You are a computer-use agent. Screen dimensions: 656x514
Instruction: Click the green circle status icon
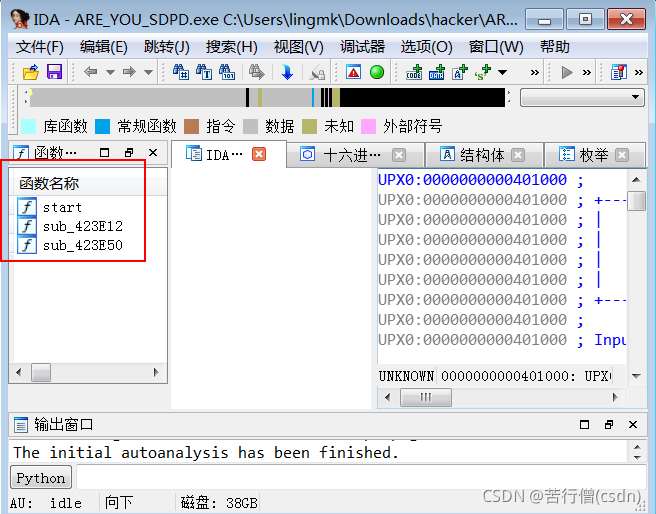point(377,72)
